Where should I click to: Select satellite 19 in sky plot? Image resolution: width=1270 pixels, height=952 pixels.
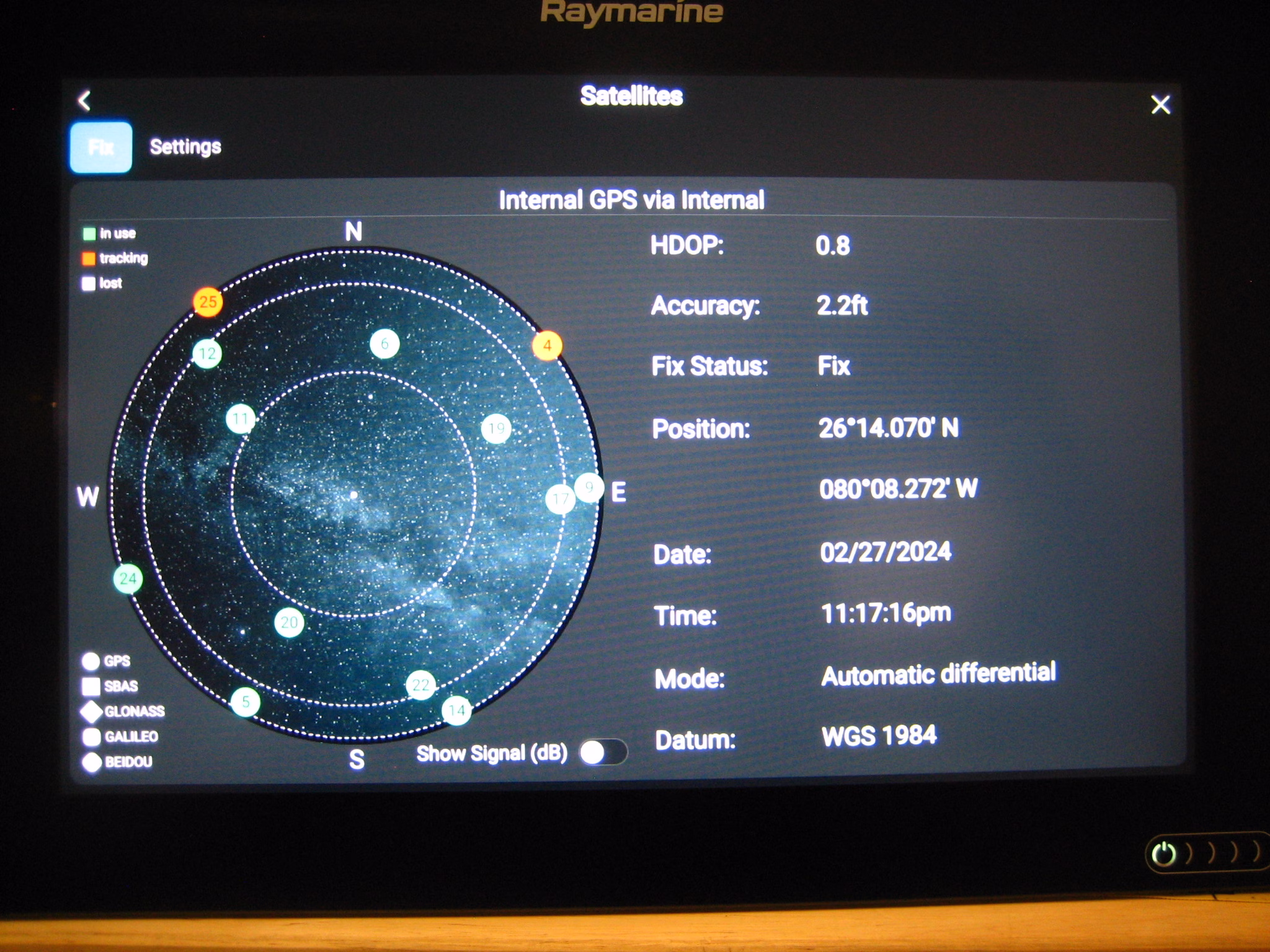point(496,428)
